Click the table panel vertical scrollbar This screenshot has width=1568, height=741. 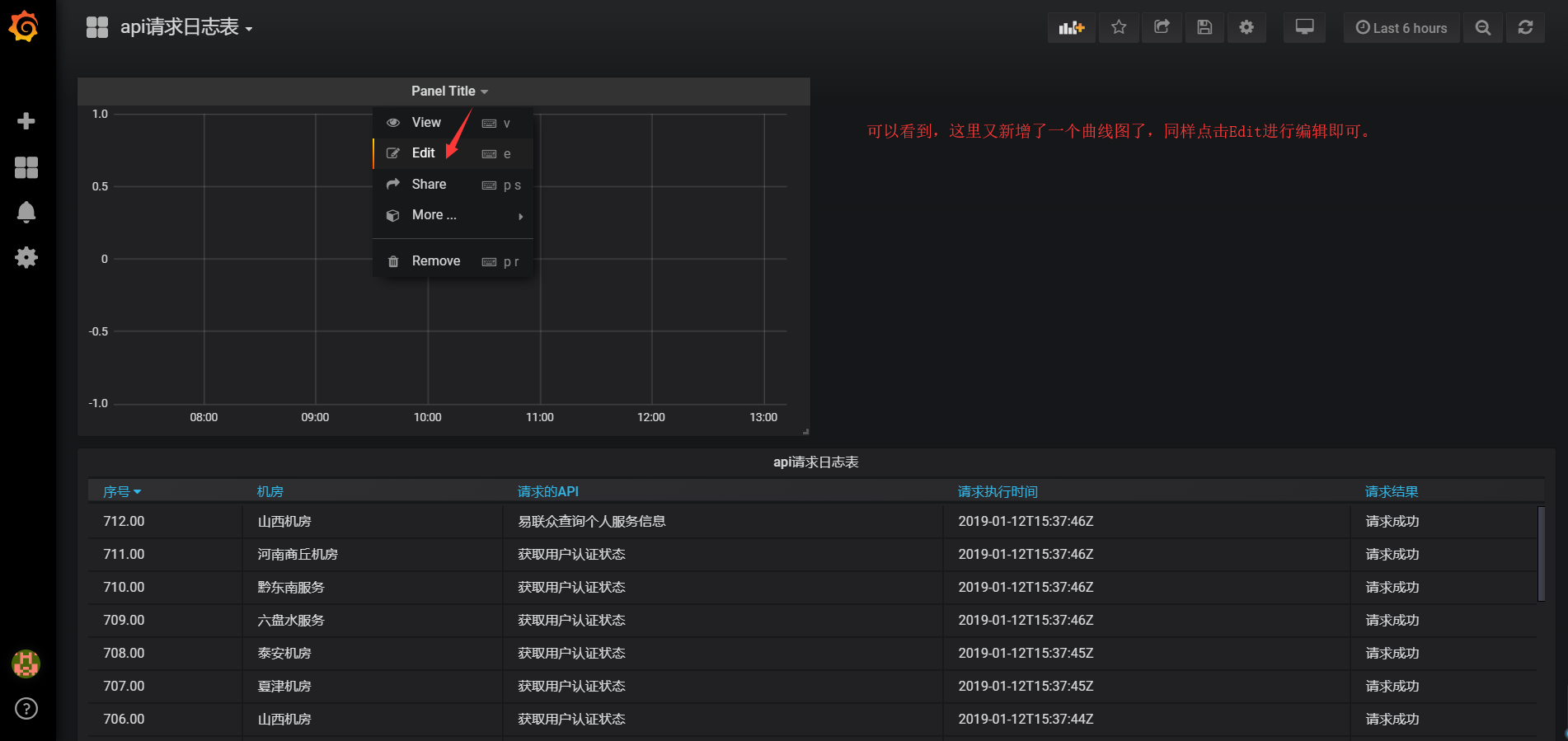[x=1541, y=553]
